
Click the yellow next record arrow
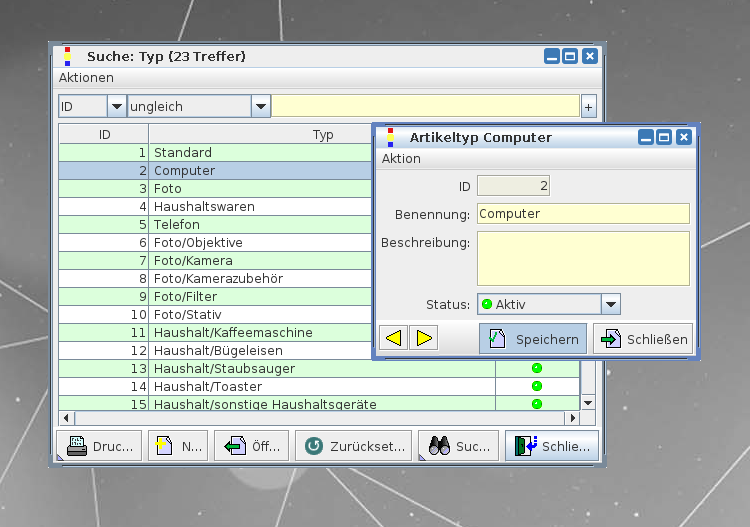point(423,338)
